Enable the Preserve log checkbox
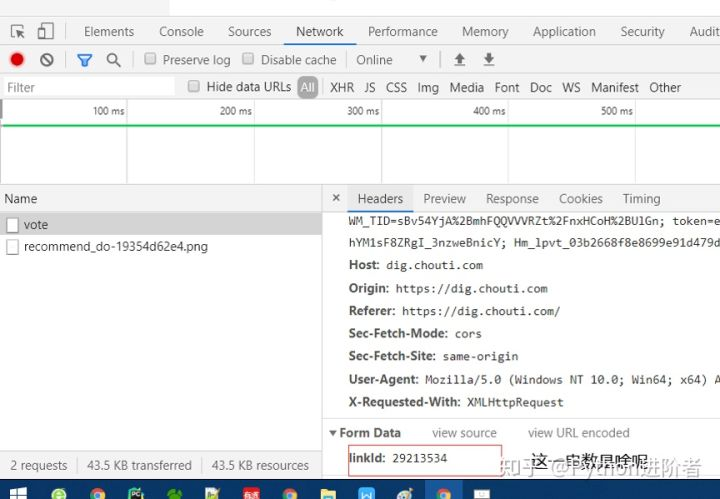Image resolution: width=720 pixels, height=499 pixels. pyautogui.click(x=150, y=59)
